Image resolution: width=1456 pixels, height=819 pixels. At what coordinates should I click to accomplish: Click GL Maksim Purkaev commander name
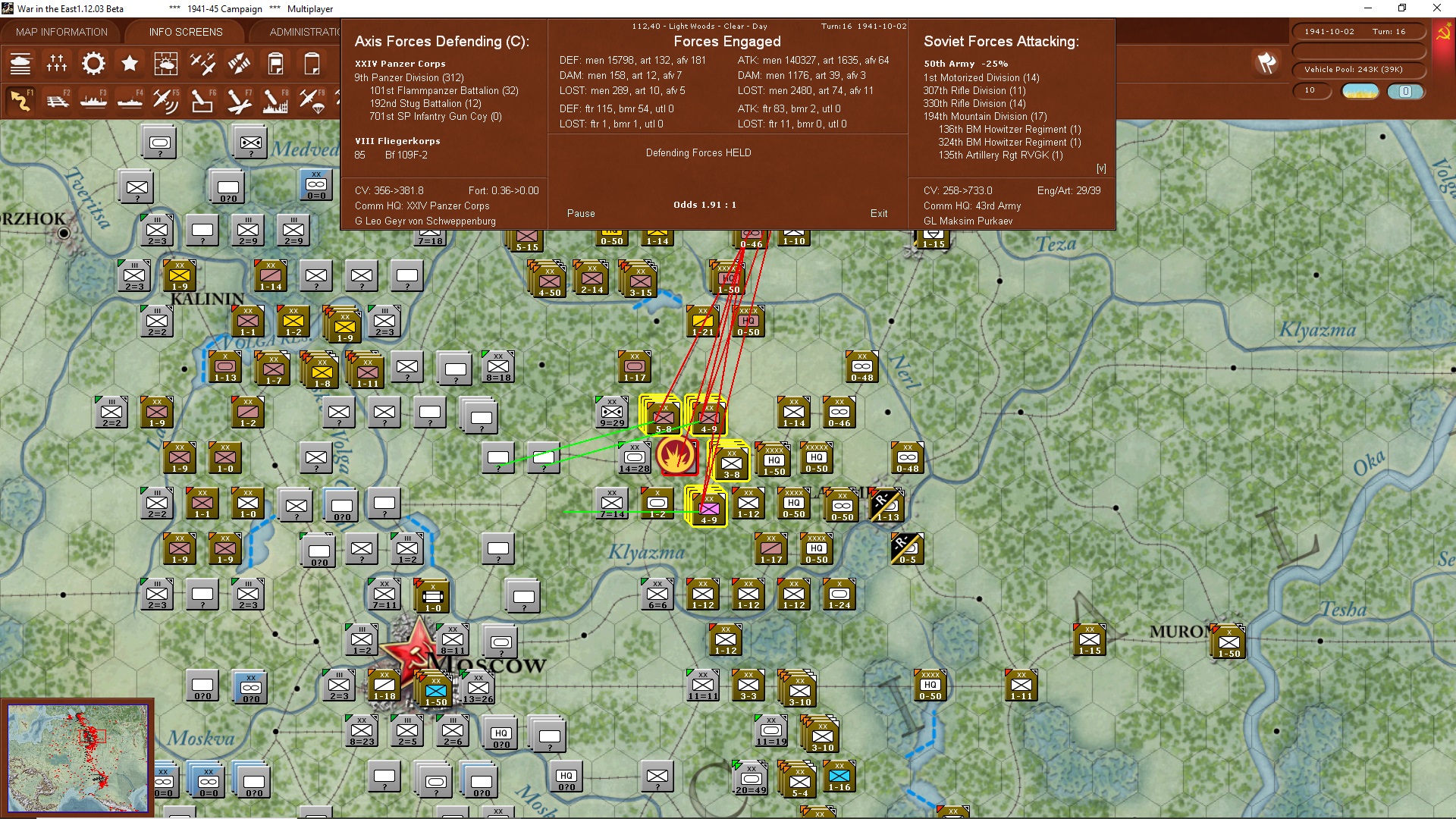968,221
